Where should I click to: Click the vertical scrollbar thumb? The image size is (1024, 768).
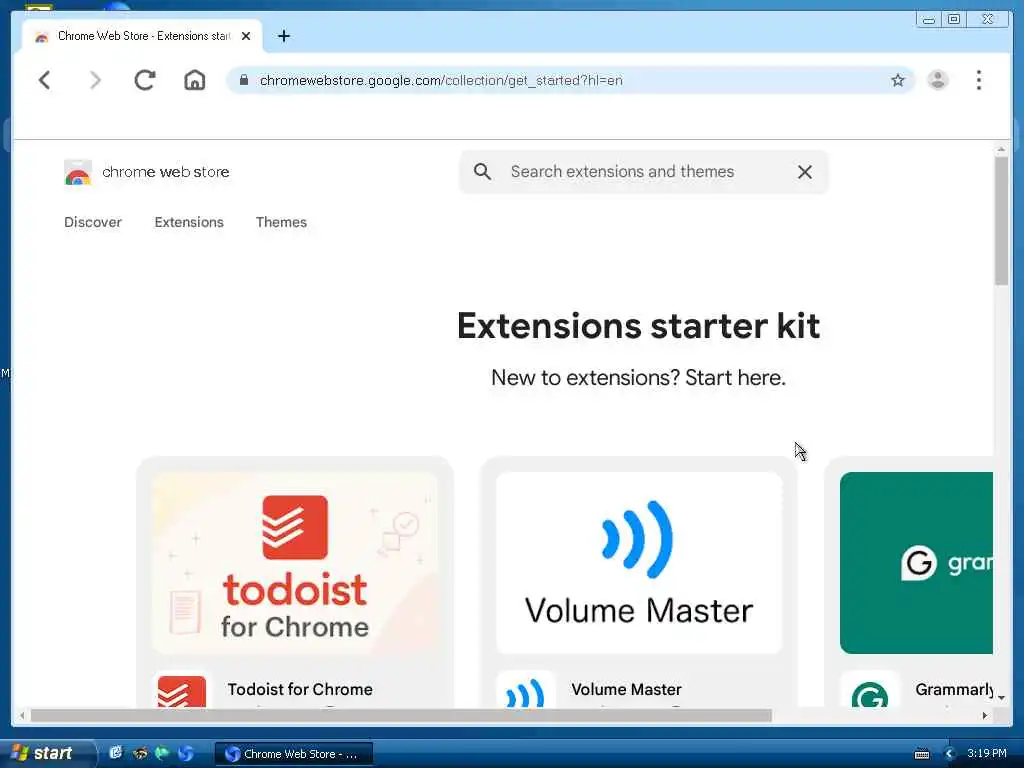click(1001, 221)
